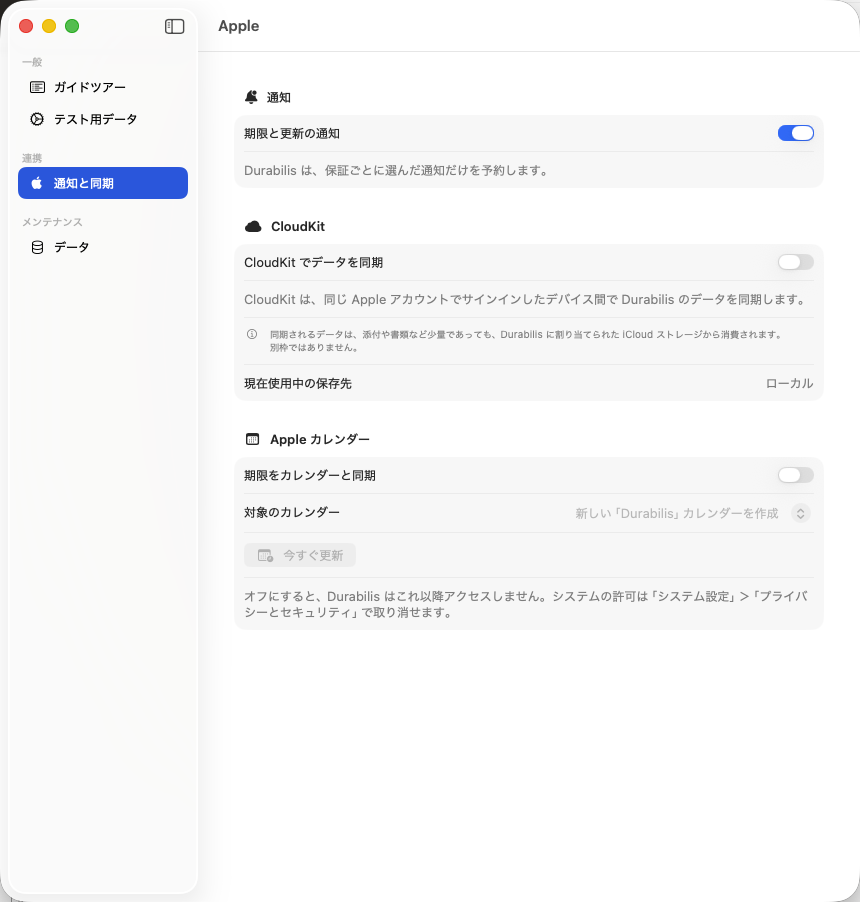Enable CloudKit でデータを同期 switch
The image size is (860, 902).
click(x=796, y=262)
